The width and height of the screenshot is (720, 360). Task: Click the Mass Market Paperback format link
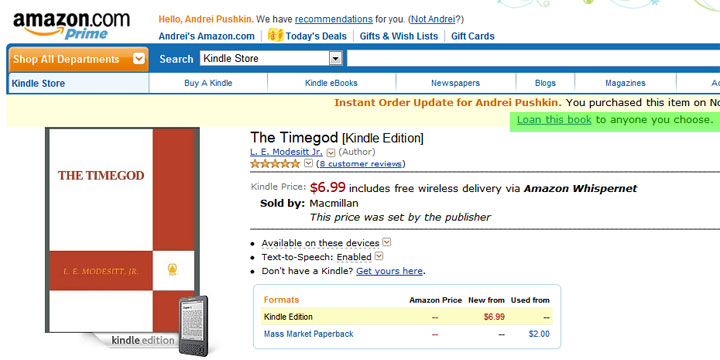coord(309,334)
